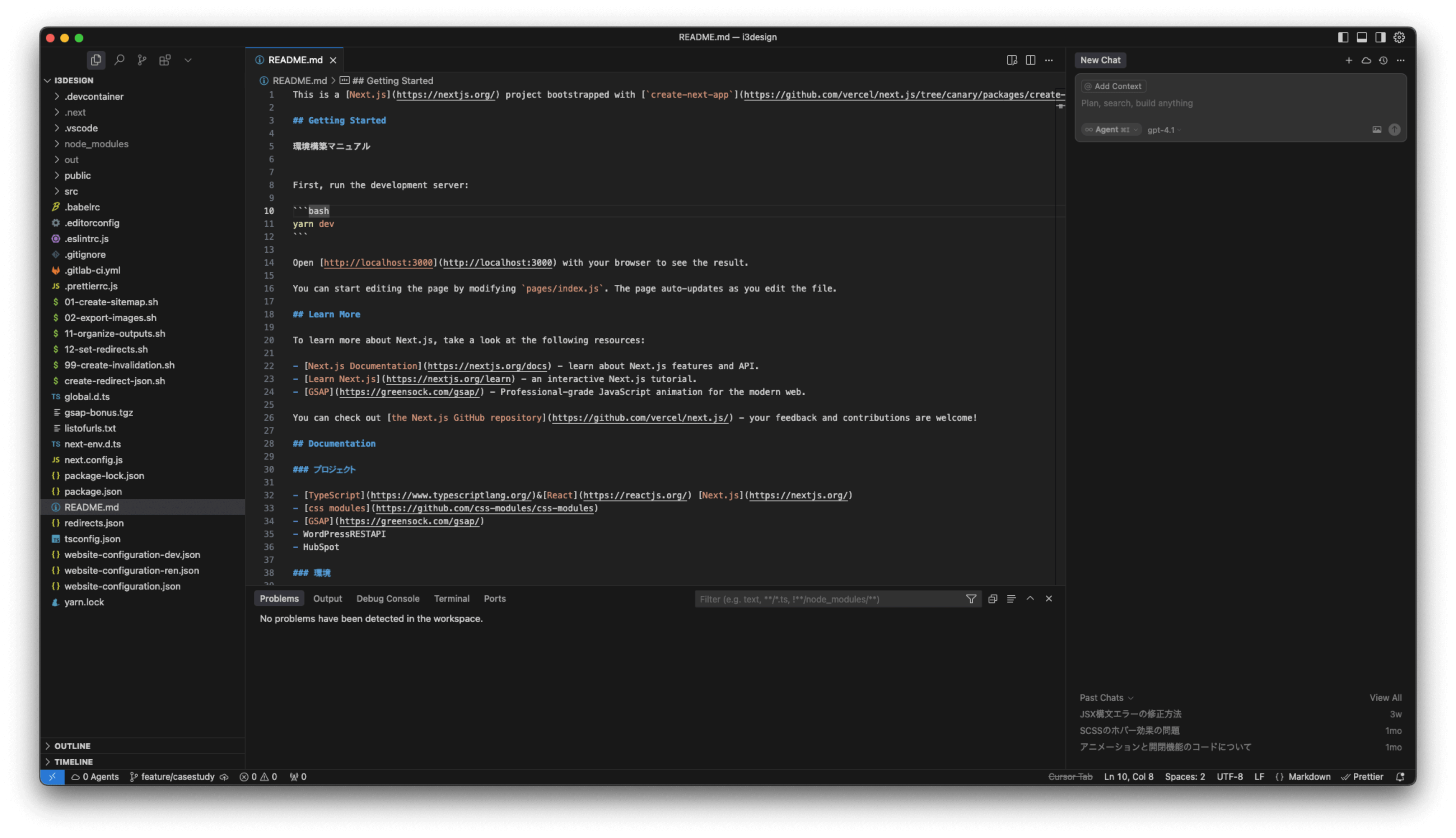Switch branch feature/casestudy

click(173, 777)
